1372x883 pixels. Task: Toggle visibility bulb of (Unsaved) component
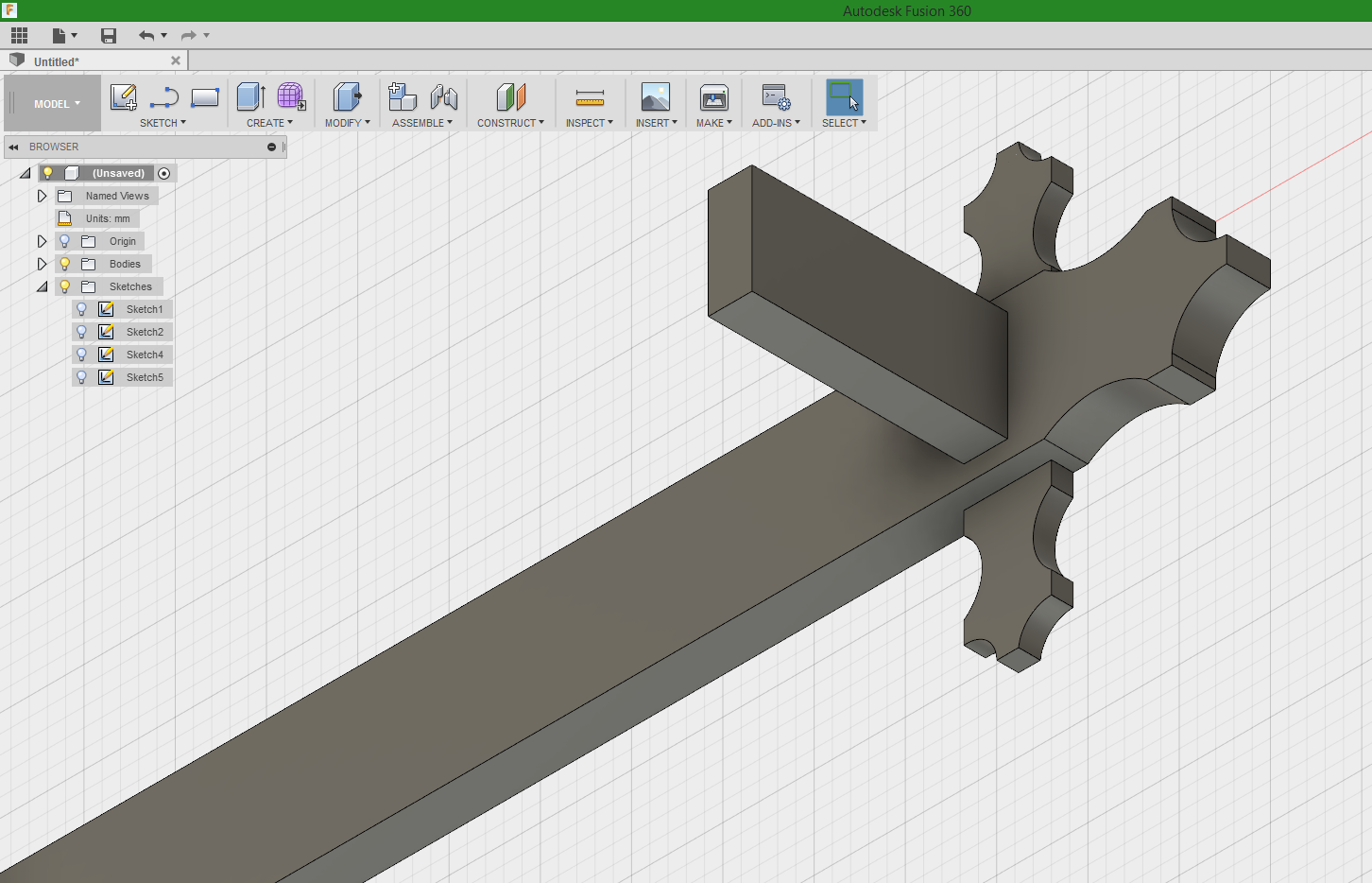(x=48, y=173)
